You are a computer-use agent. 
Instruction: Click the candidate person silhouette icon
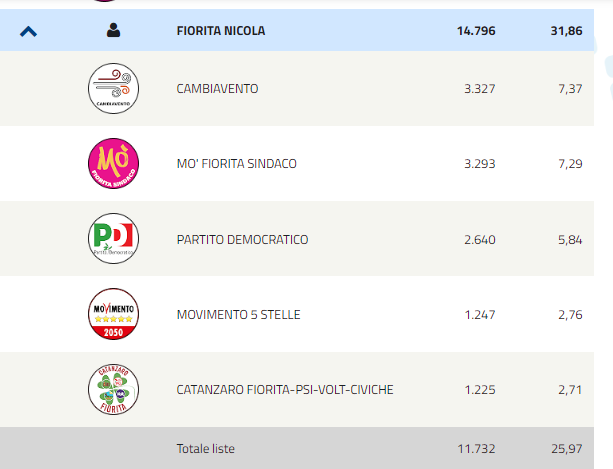(113, 30)
